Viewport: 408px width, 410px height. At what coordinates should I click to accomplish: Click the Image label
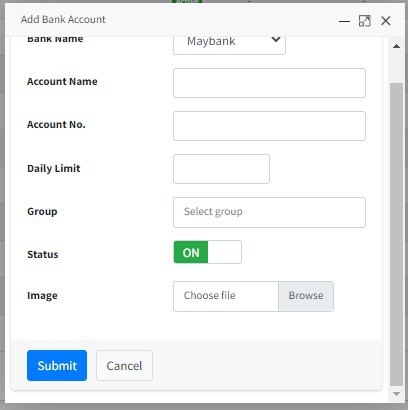[x=42, y=296]
